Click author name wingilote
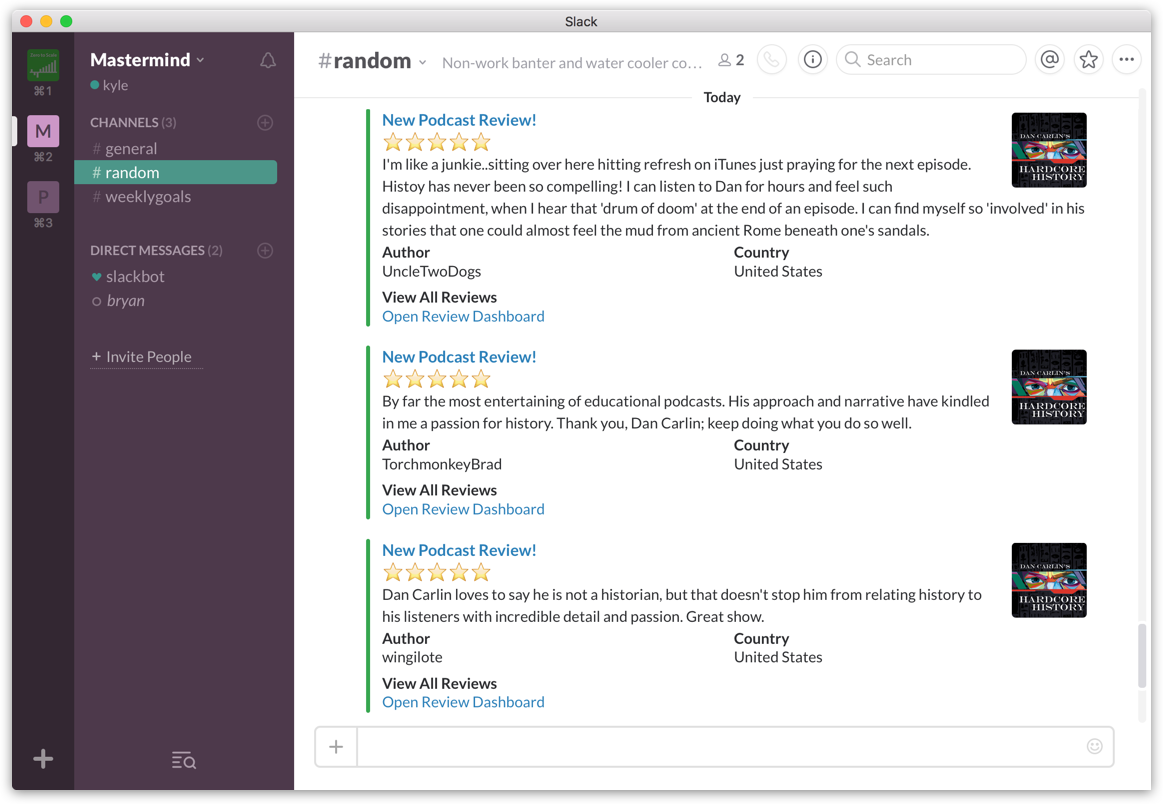1163x804 pixels. [x=412, y=657]
